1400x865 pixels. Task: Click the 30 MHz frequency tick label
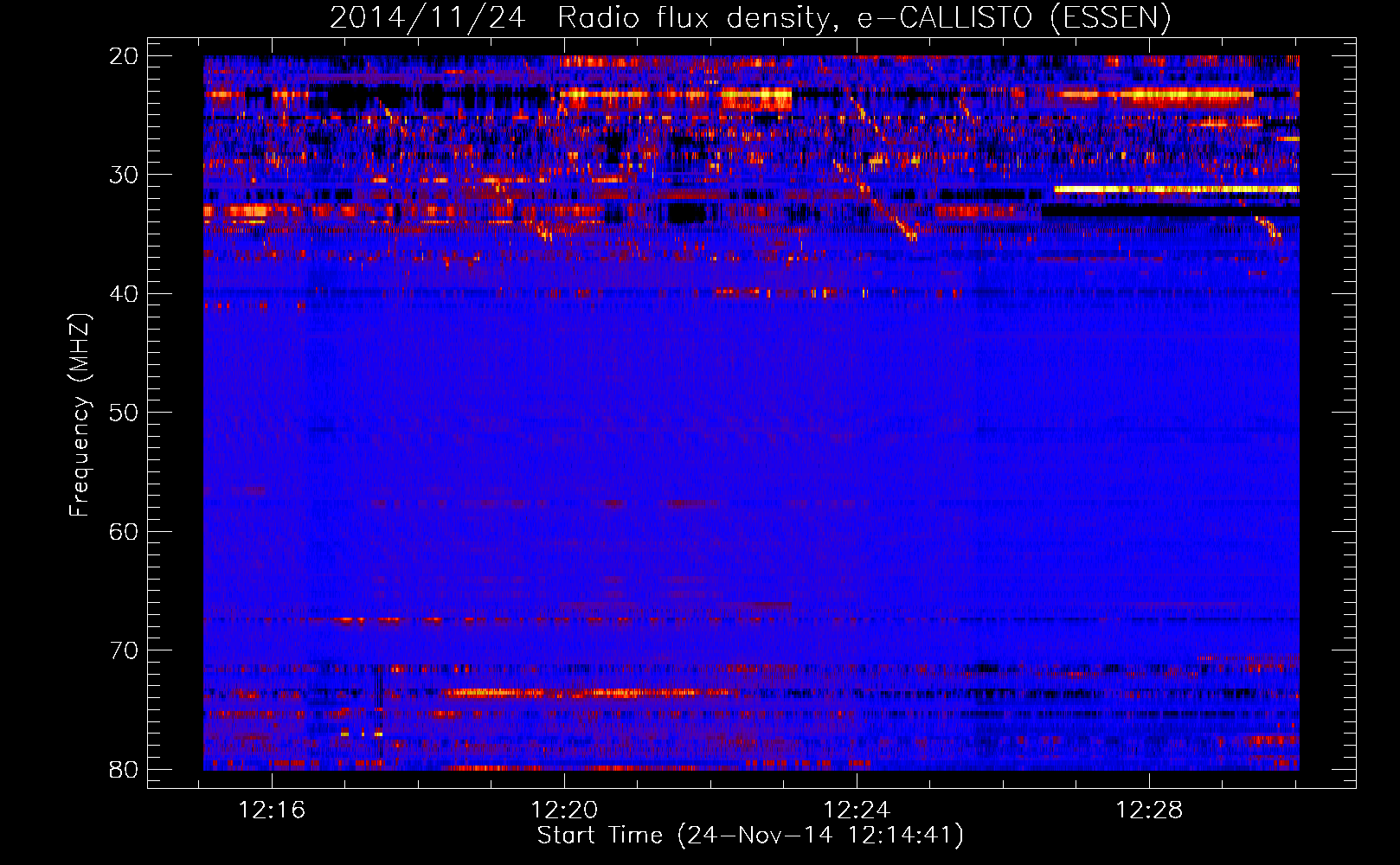pyautogui.click(x=124, y=175)
